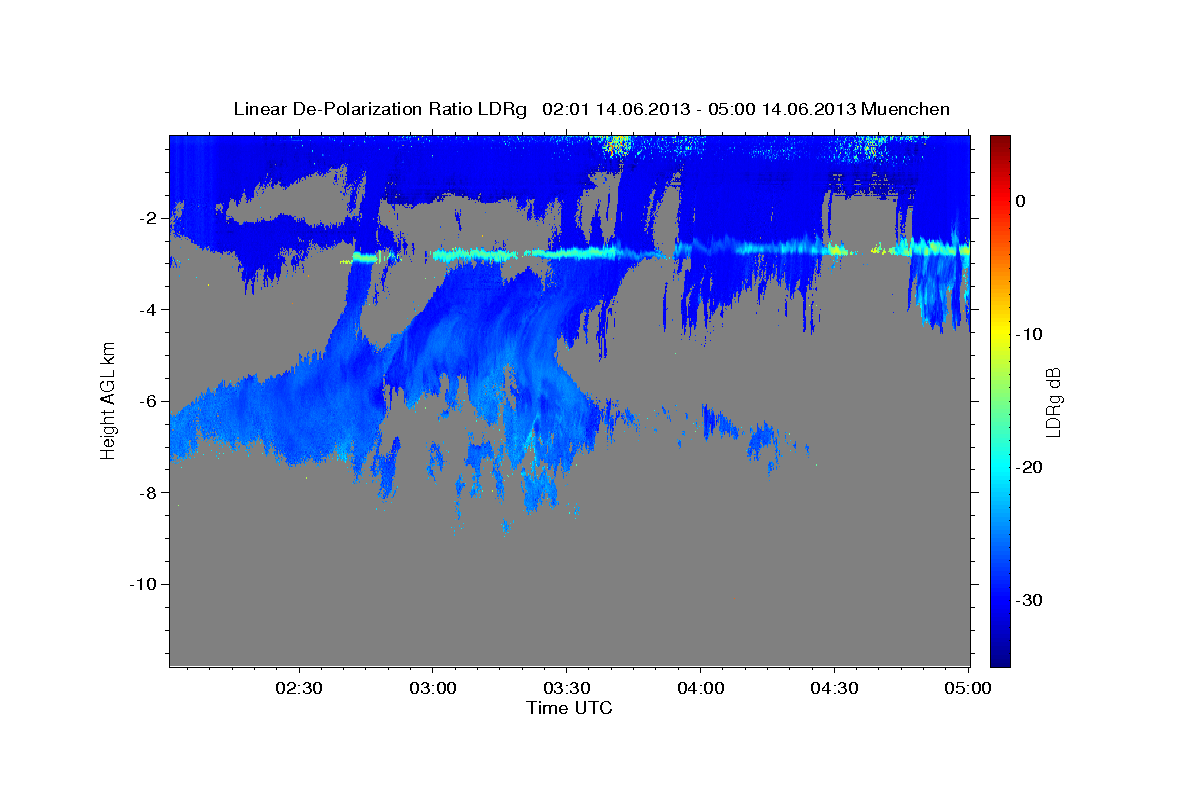Click the colorbar value label -10
Viewport: 1200px width, 800px height.
pos(1029,334)
